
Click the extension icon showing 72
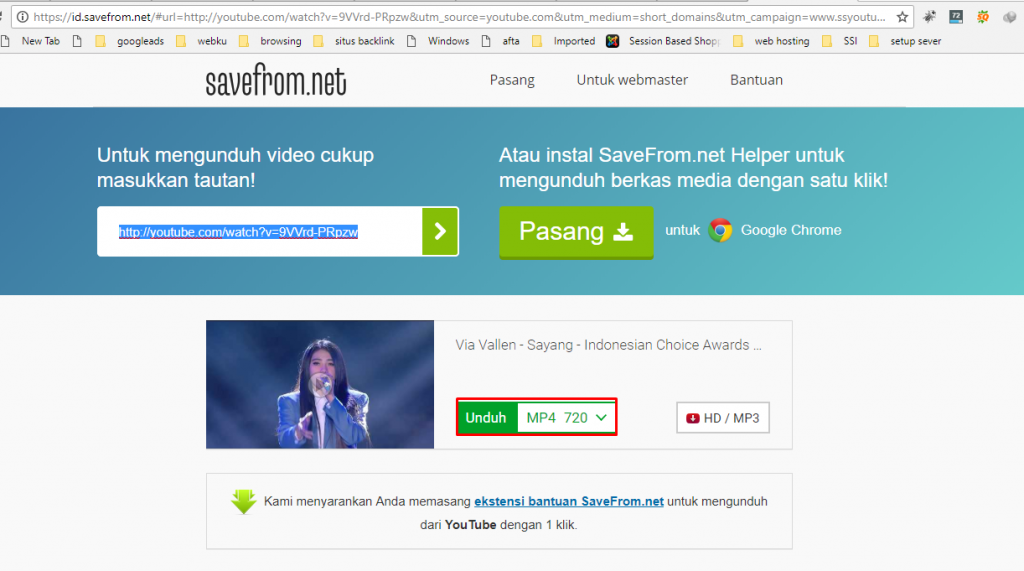[956, 17]
